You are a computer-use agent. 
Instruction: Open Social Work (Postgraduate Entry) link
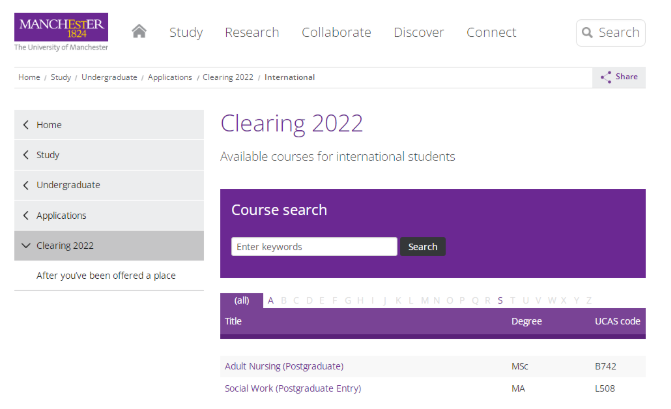click(292, 388)
